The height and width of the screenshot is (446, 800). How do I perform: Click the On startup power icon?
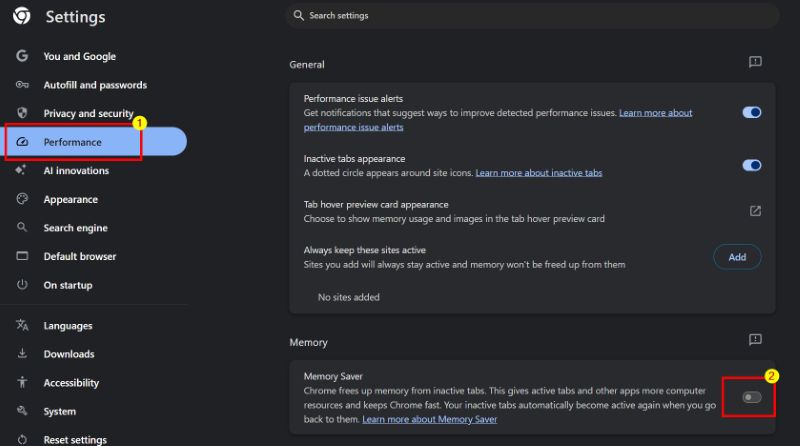pyautogui.click(x=22, y=285)
